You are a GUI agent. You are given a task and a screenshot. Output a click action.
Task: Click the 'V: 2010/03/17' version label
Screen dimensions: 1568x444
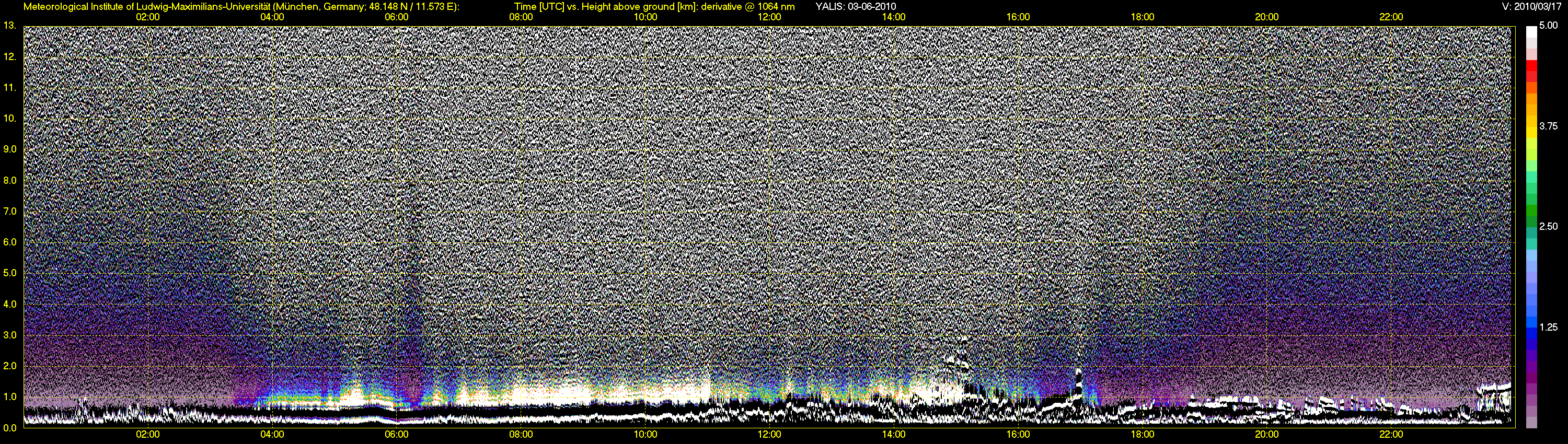pos(1532,6)
